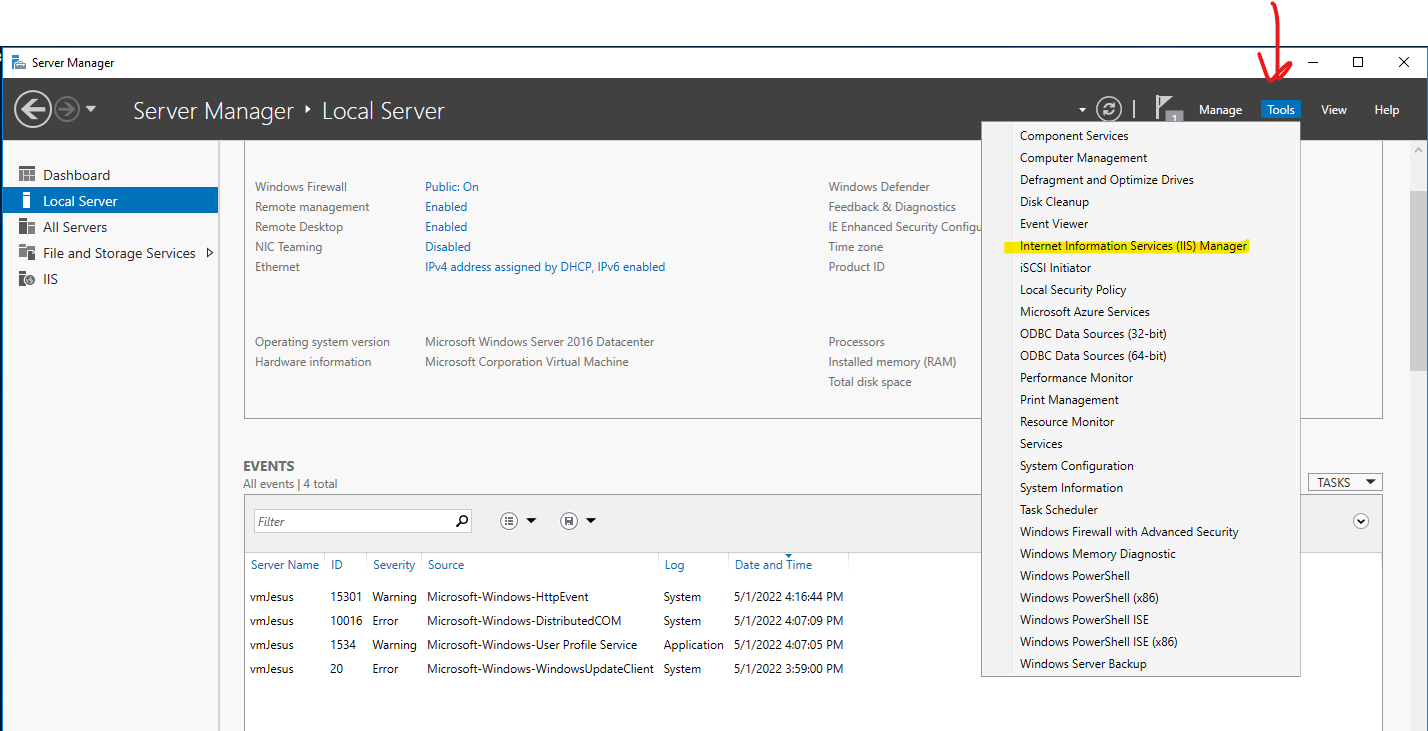Click the All Servers icon
The width and height of the screenshot is (1428, 731).
click(27, 227)
